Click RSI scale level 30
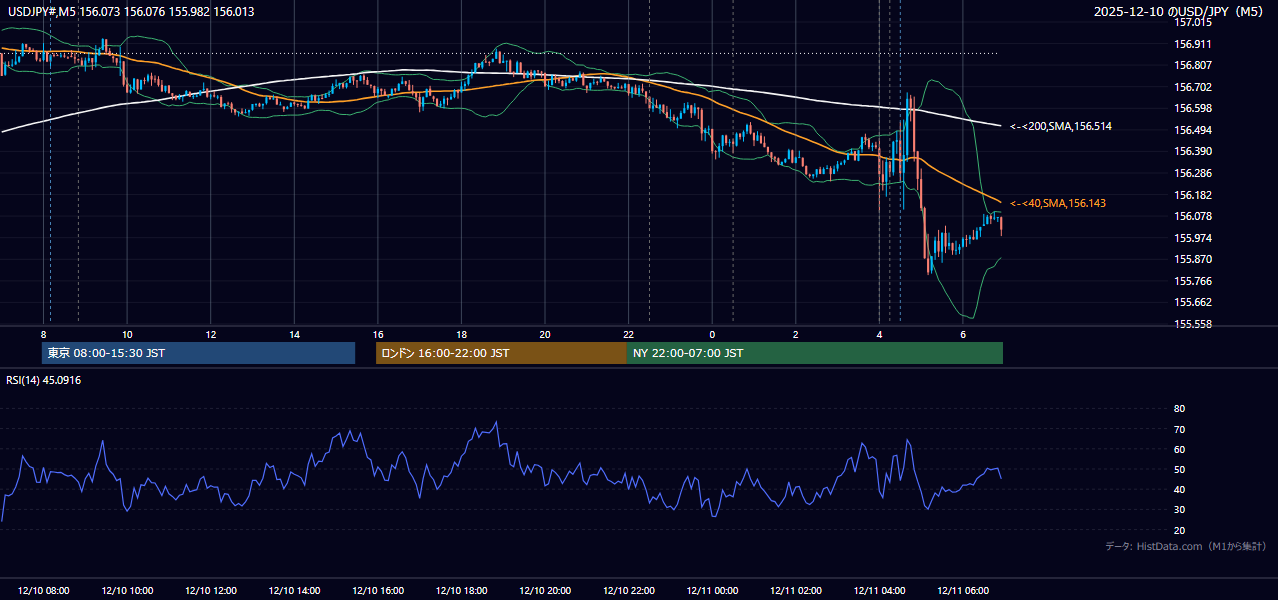 [1179, 510]
